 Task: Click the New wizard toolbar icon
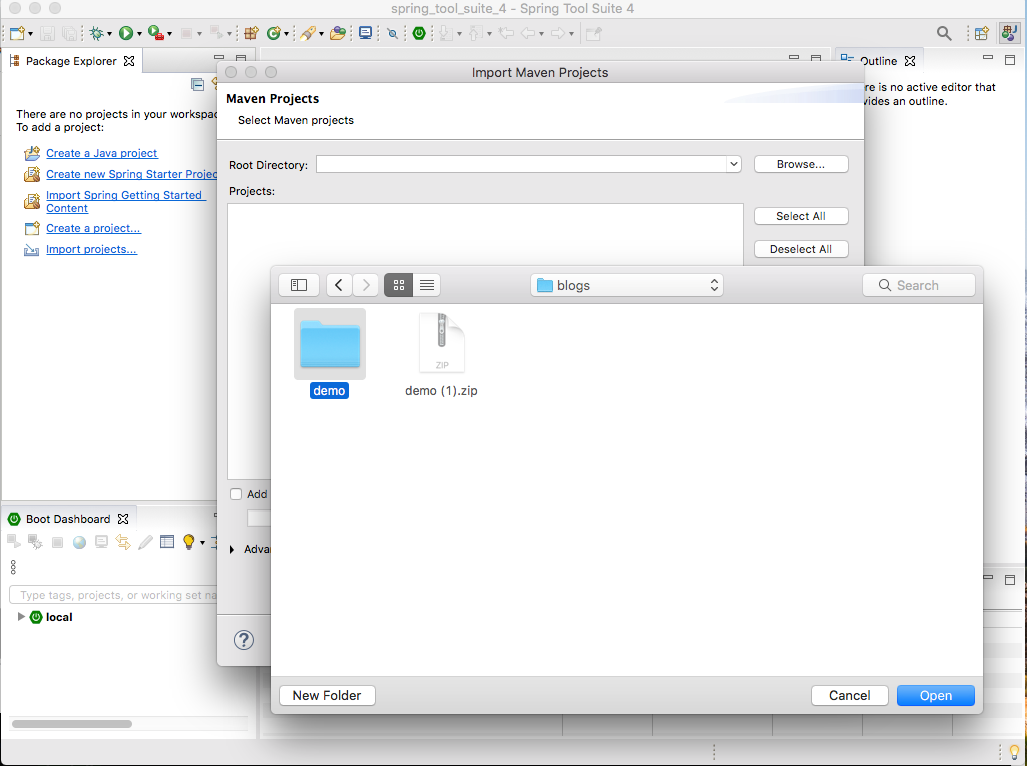coord(17,33)
